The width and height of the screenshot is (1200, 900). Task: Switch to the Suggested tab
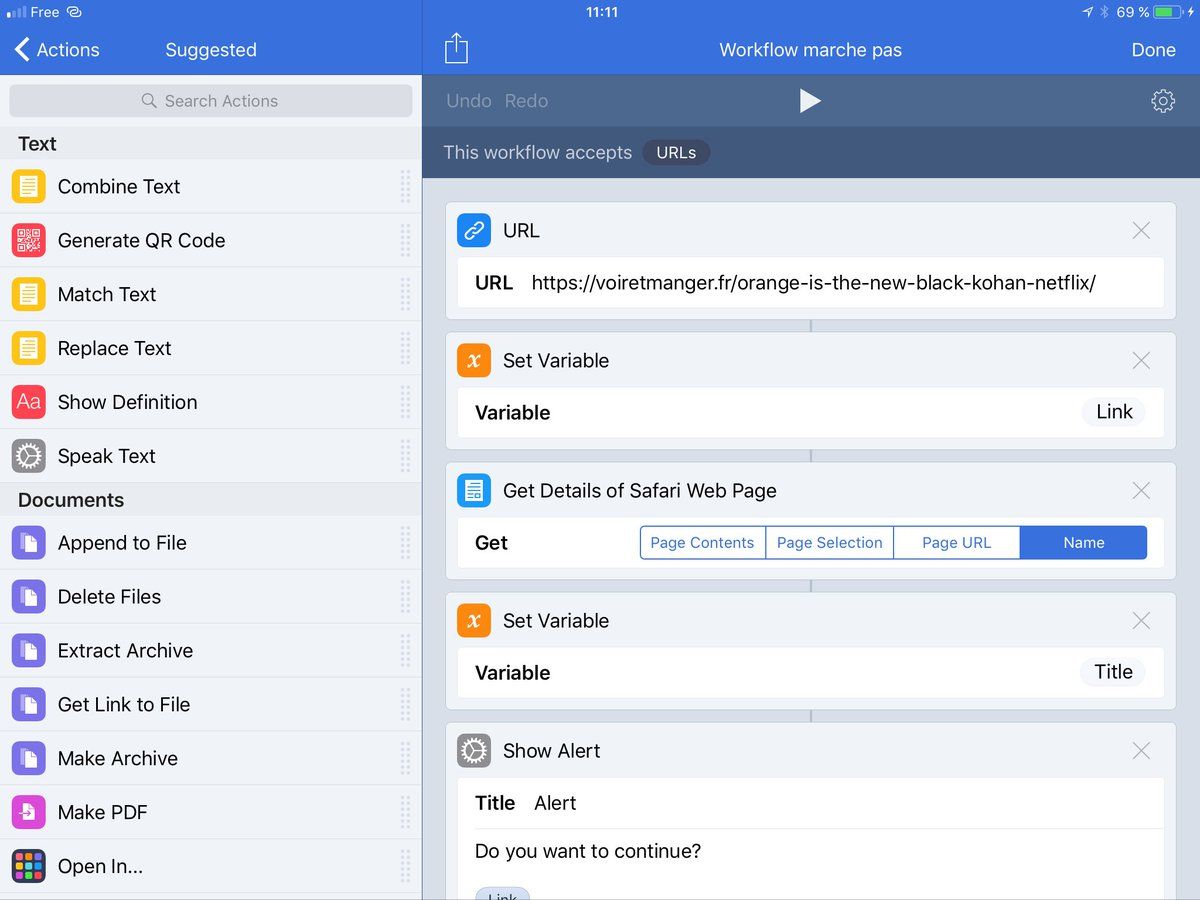(211, 50)
